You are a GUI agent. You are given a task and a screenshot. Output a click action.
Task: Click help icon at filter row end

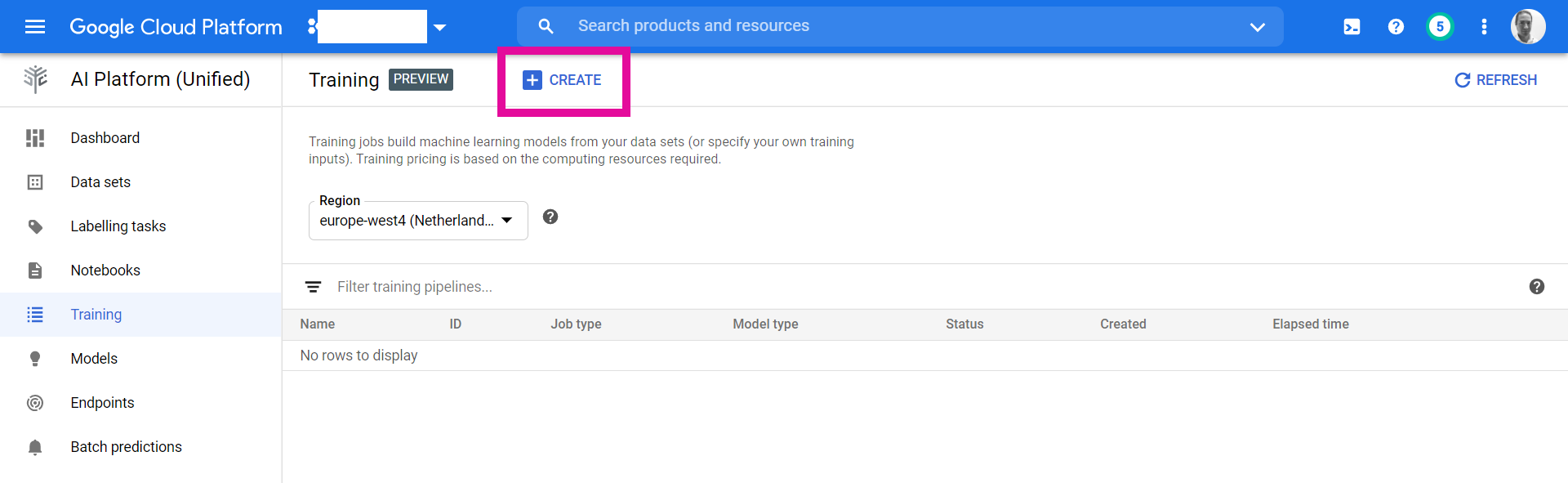pyautogui.click(x=1536, y=287)
